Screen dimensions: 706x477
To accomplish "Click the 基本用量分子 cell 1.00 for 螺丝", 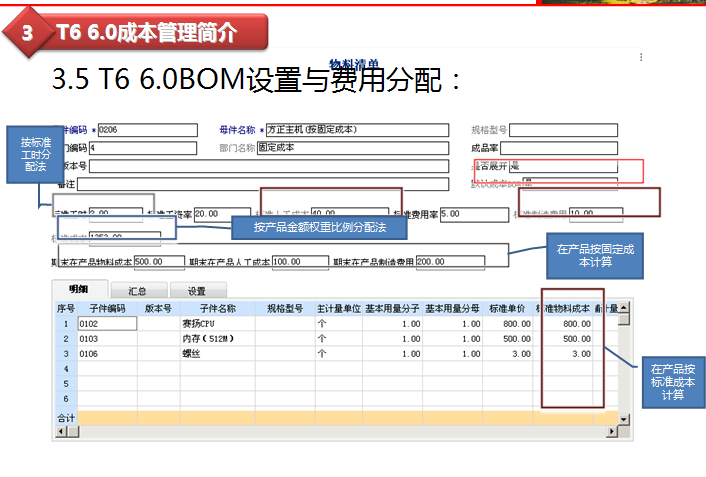I will (392, 354).
